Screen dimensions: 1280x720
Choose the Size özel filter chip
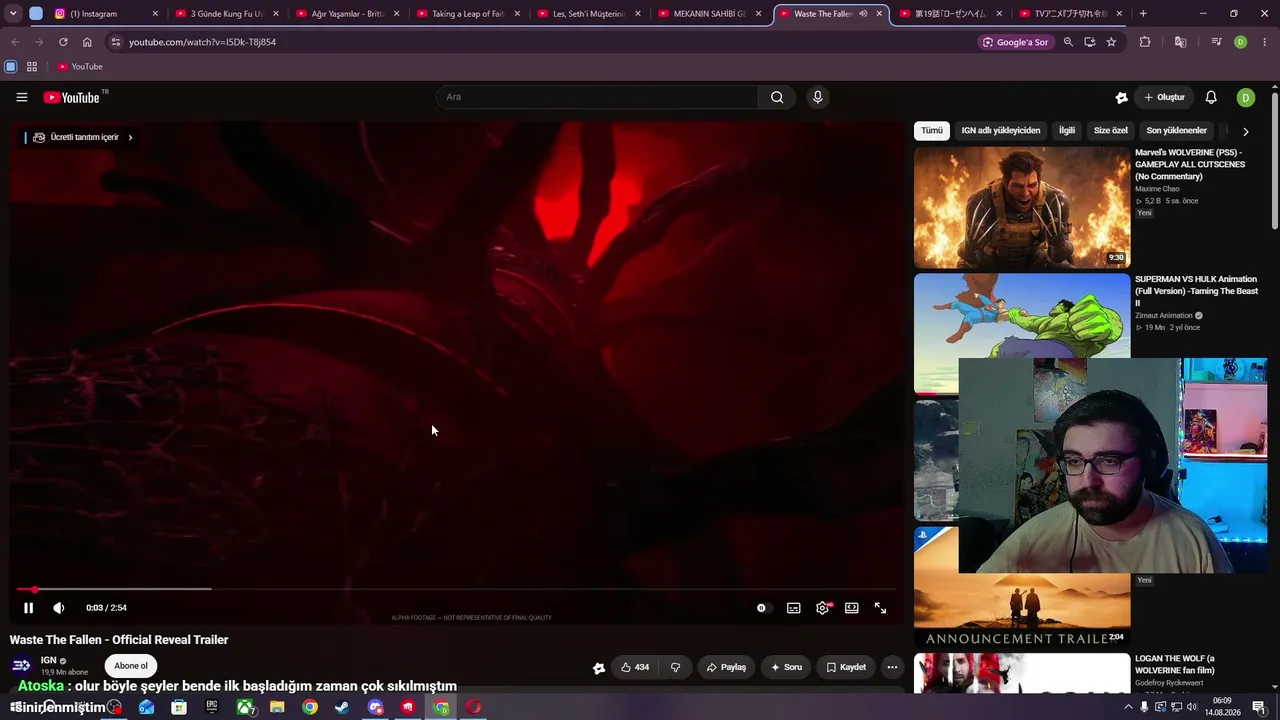click(x=1111, y=131)
